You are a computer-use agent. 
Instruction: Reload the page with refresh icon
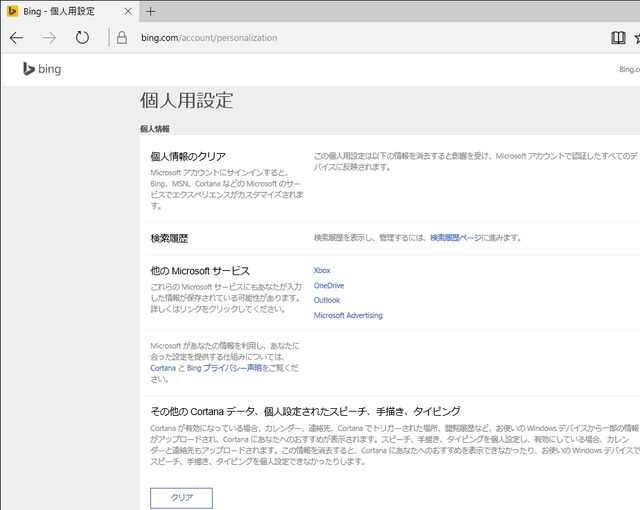pyautogui.click(x=82, y=38)
